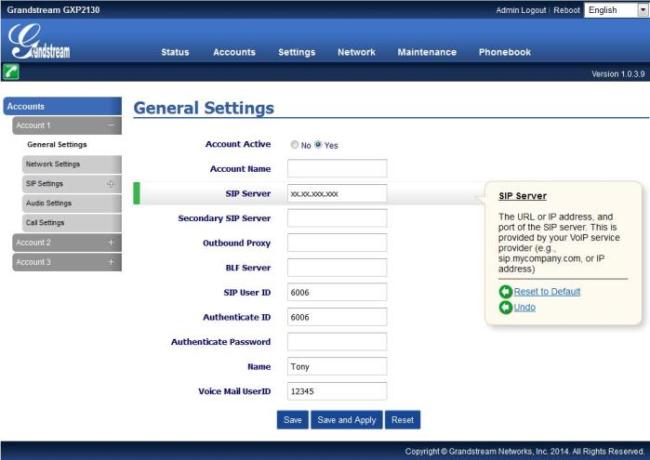This screenshot has height=460, width=650.
Task: Click the Accounts sidebar header
Action: tap(63, 107)
